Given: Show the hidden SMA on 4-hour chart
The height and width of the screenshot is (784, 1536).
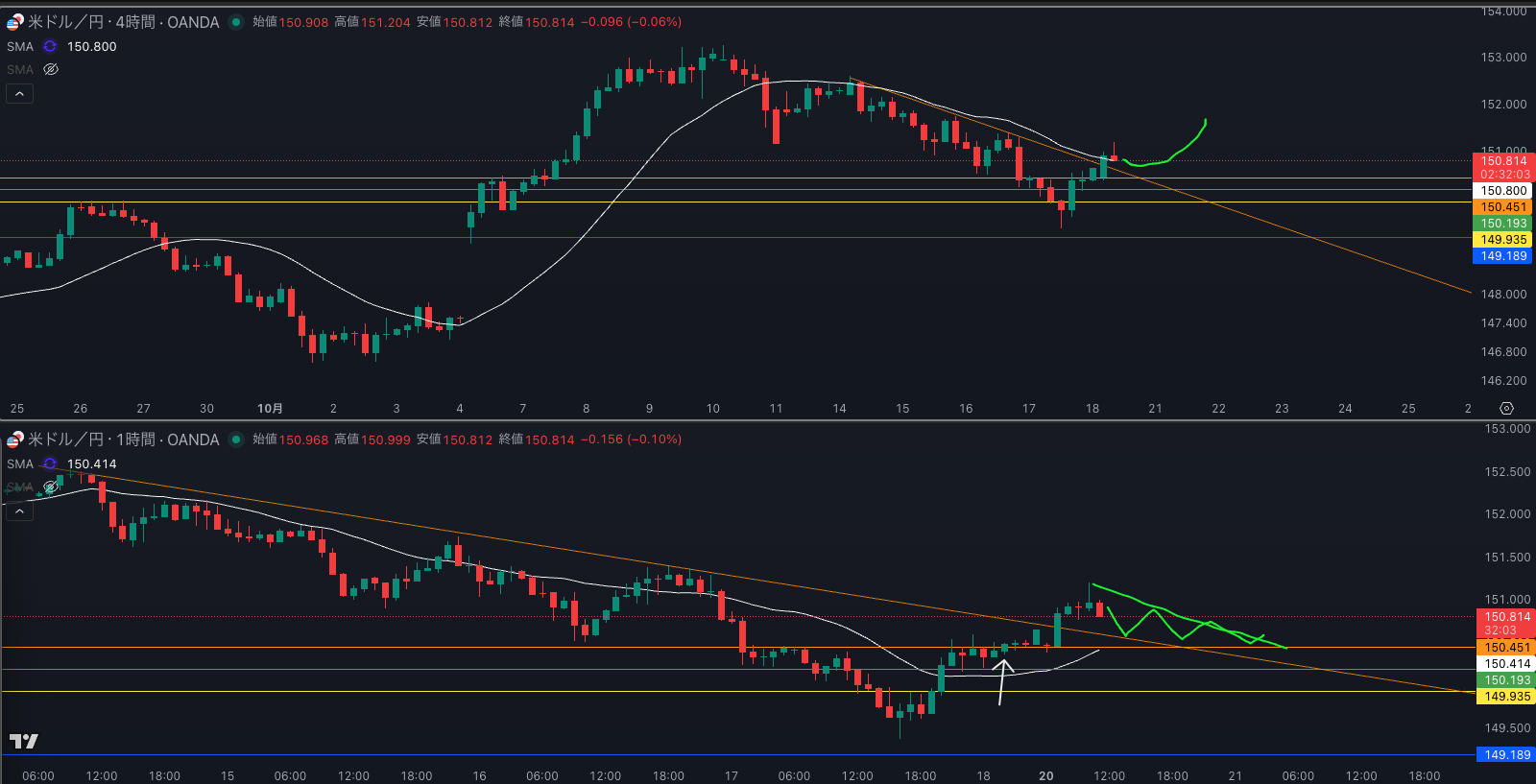Looking at the screenshot, I should 51,69.
